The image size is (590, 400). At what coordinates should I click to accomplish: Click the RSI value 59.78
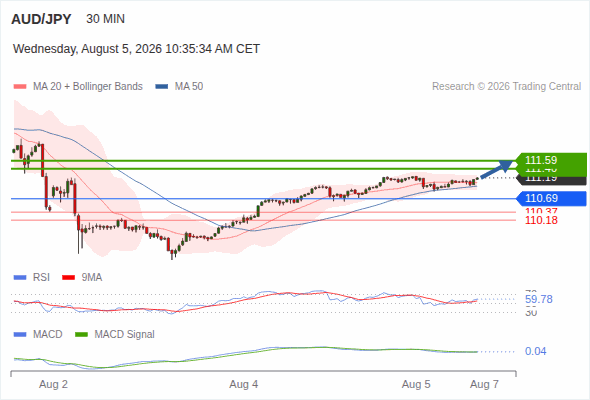(539, 300)
